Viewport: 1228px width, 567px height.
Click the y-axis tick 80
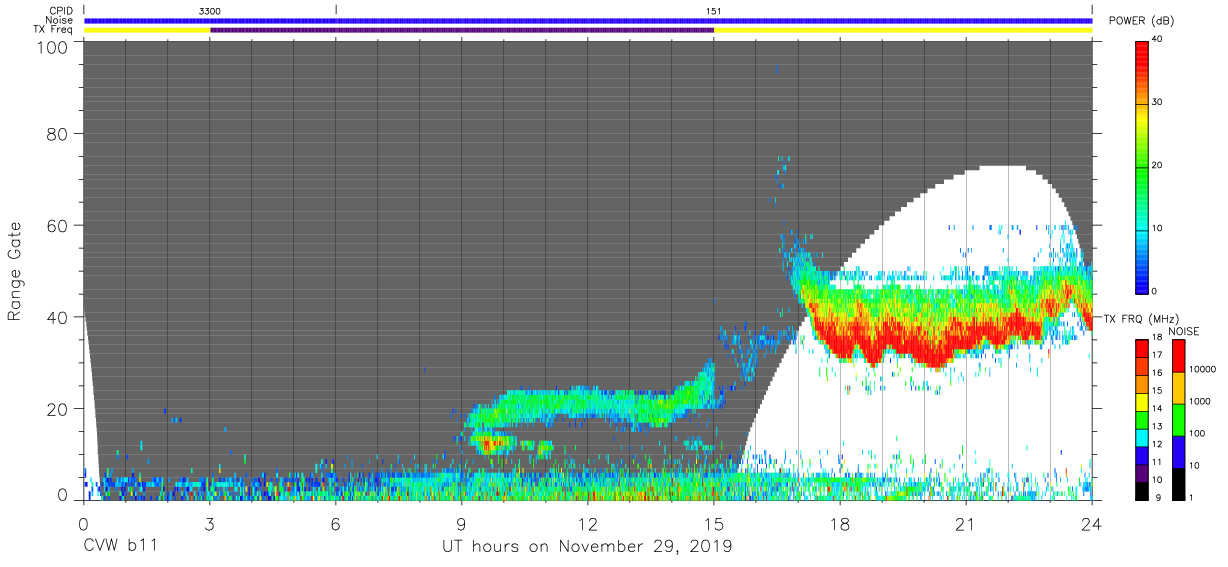click(57, 135)
